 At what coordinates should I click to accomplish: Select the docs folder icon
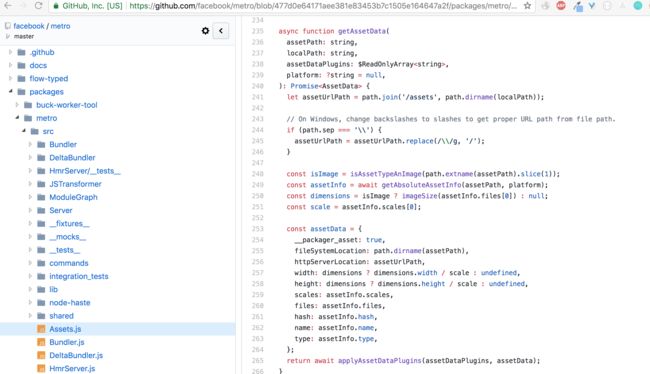tap(22, 66)
